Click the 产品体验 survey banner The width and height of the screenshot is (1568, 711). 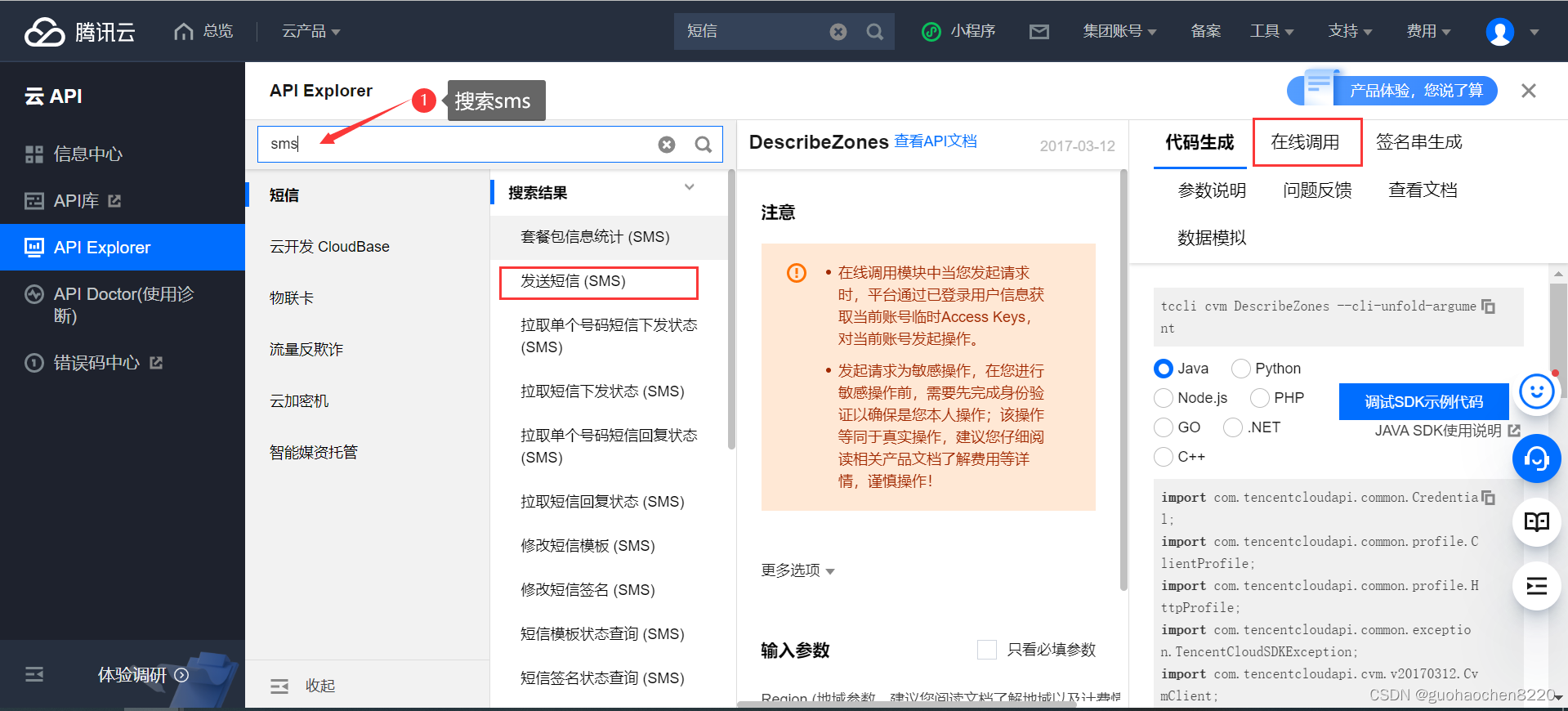click(x=1392, y=90)
